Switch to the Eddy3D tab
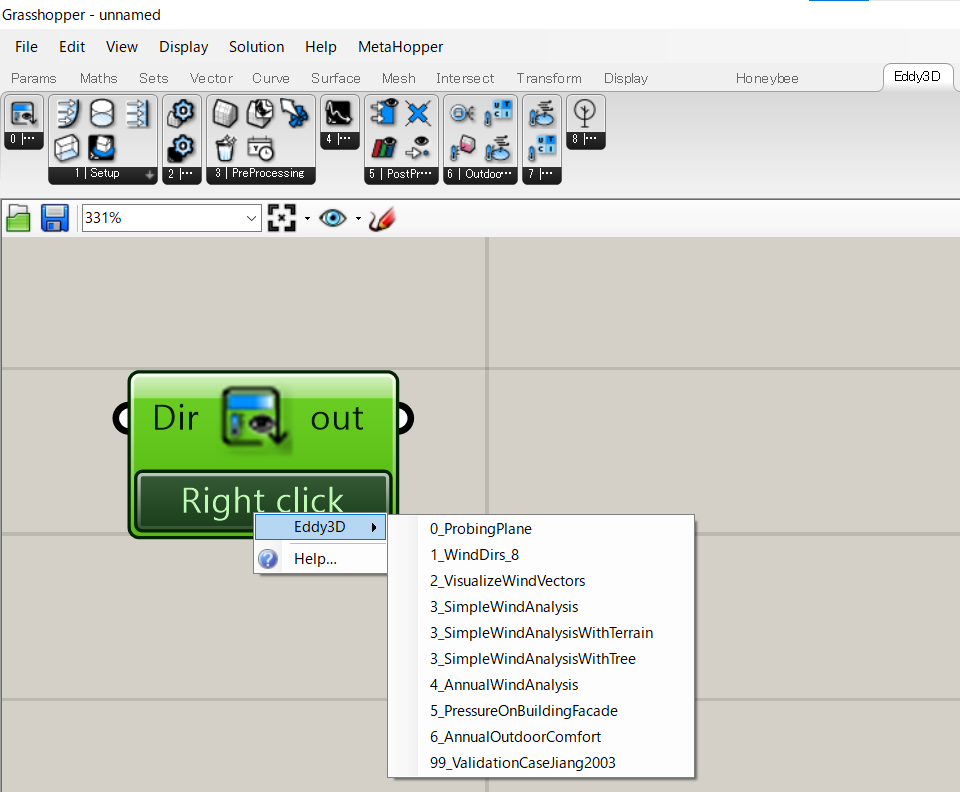Image resolution: width=960 pixels, height=792 pixels. [917, 77]
